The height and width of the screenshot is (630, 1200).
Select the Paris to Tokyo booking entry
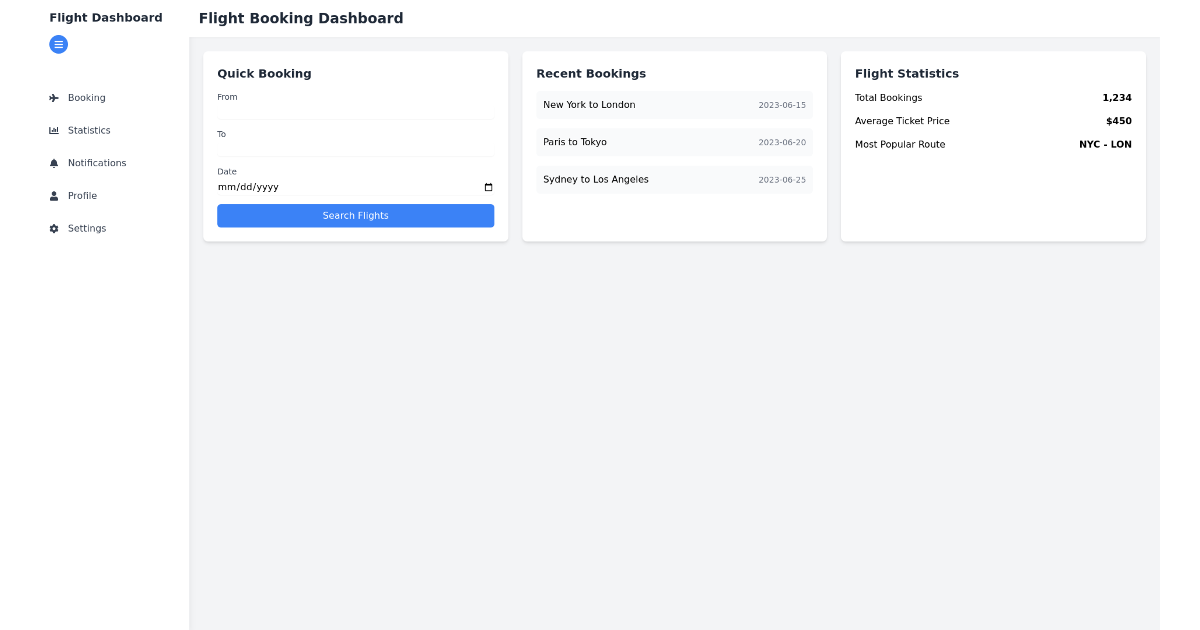674,142
